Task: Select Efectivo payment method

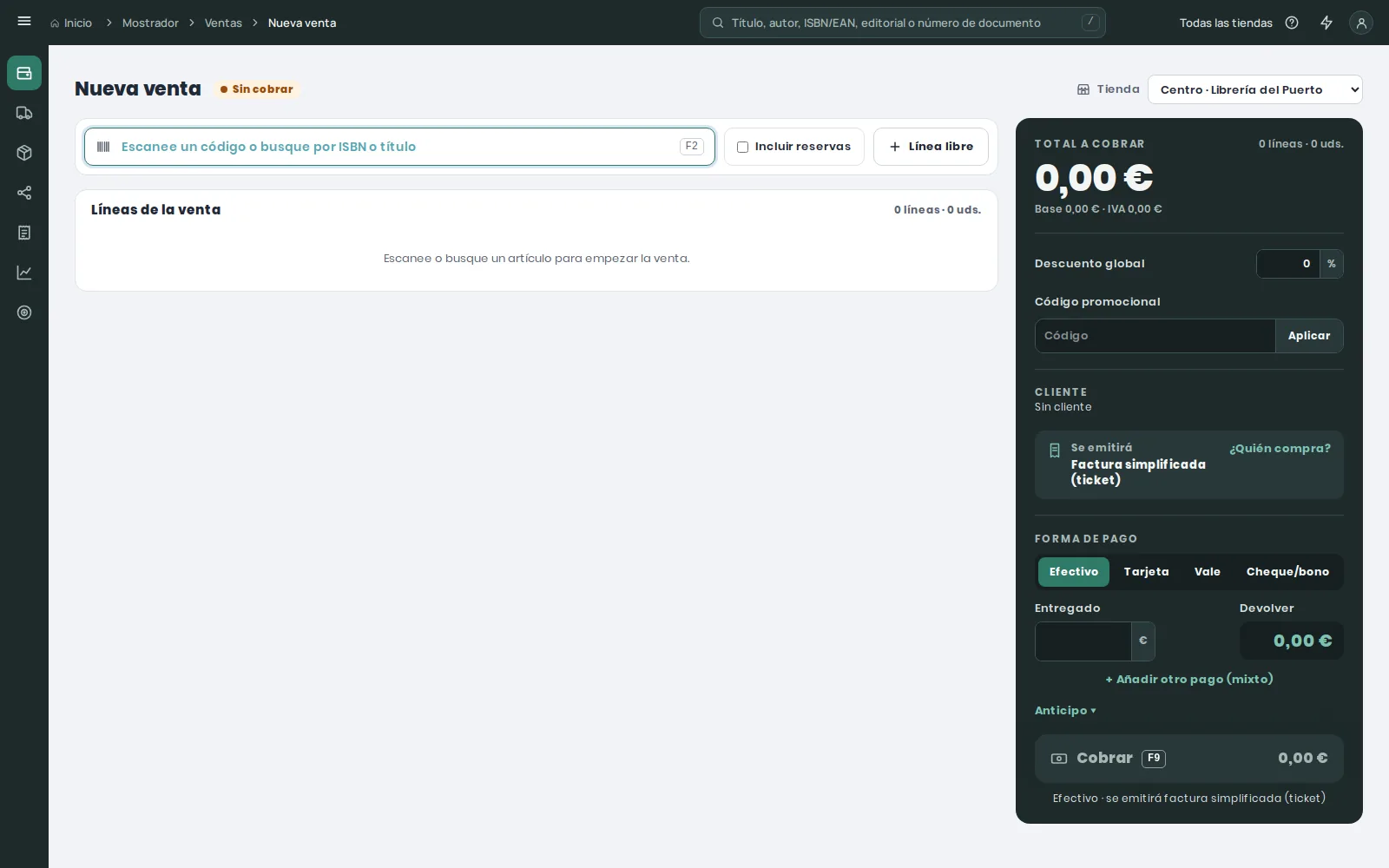Action: coord(1074,572)
